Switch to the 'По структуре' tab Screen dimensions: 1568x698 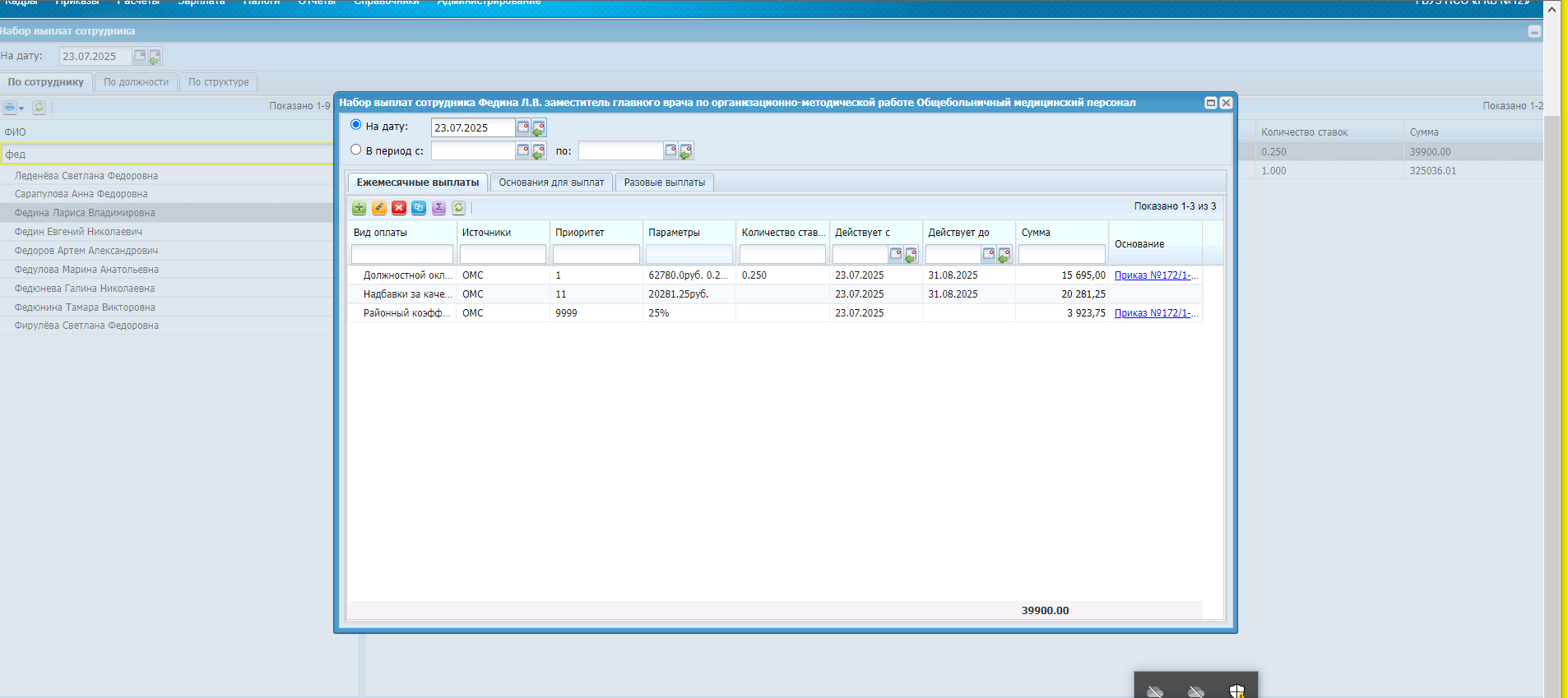tap(218, 82)
